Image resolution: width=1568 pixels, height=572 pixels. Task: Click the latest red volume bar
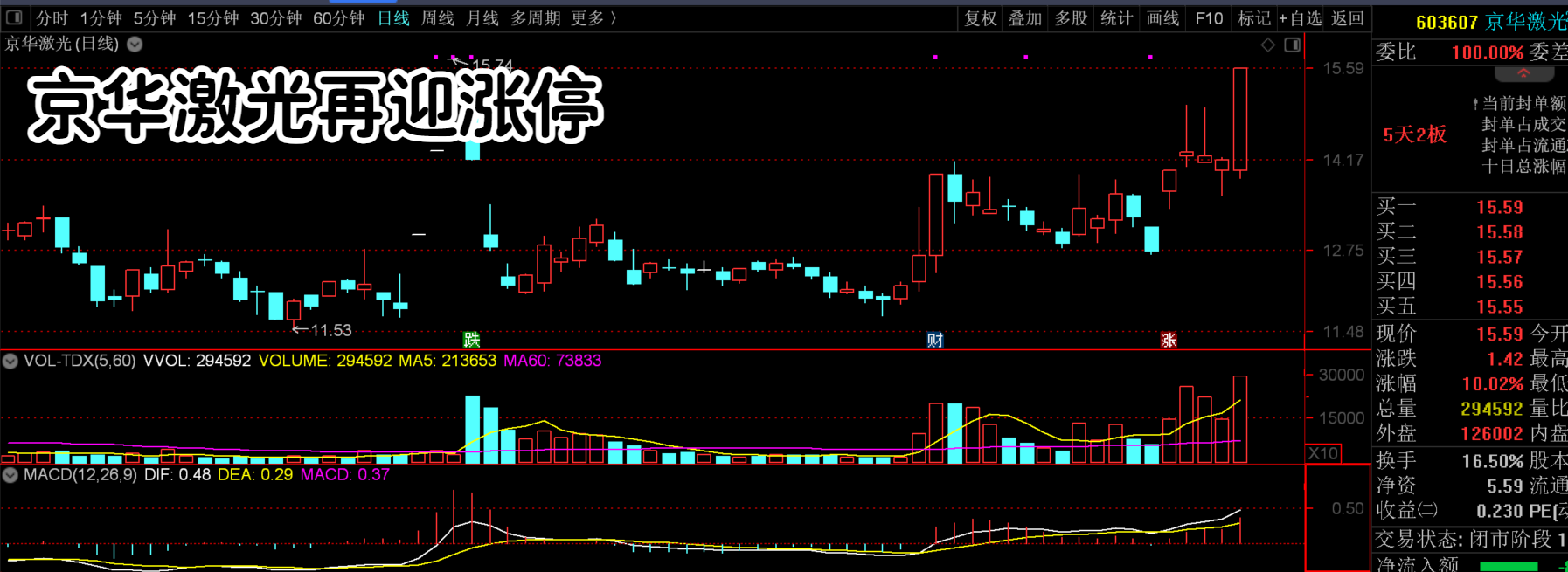click(x=1240, y=419)
